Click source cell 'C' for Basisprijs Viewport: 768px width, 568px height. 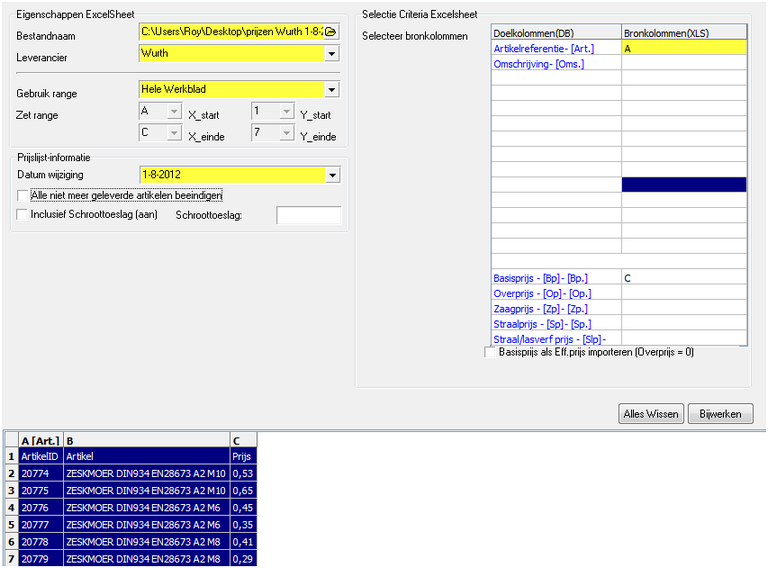(x=684, y=278)
